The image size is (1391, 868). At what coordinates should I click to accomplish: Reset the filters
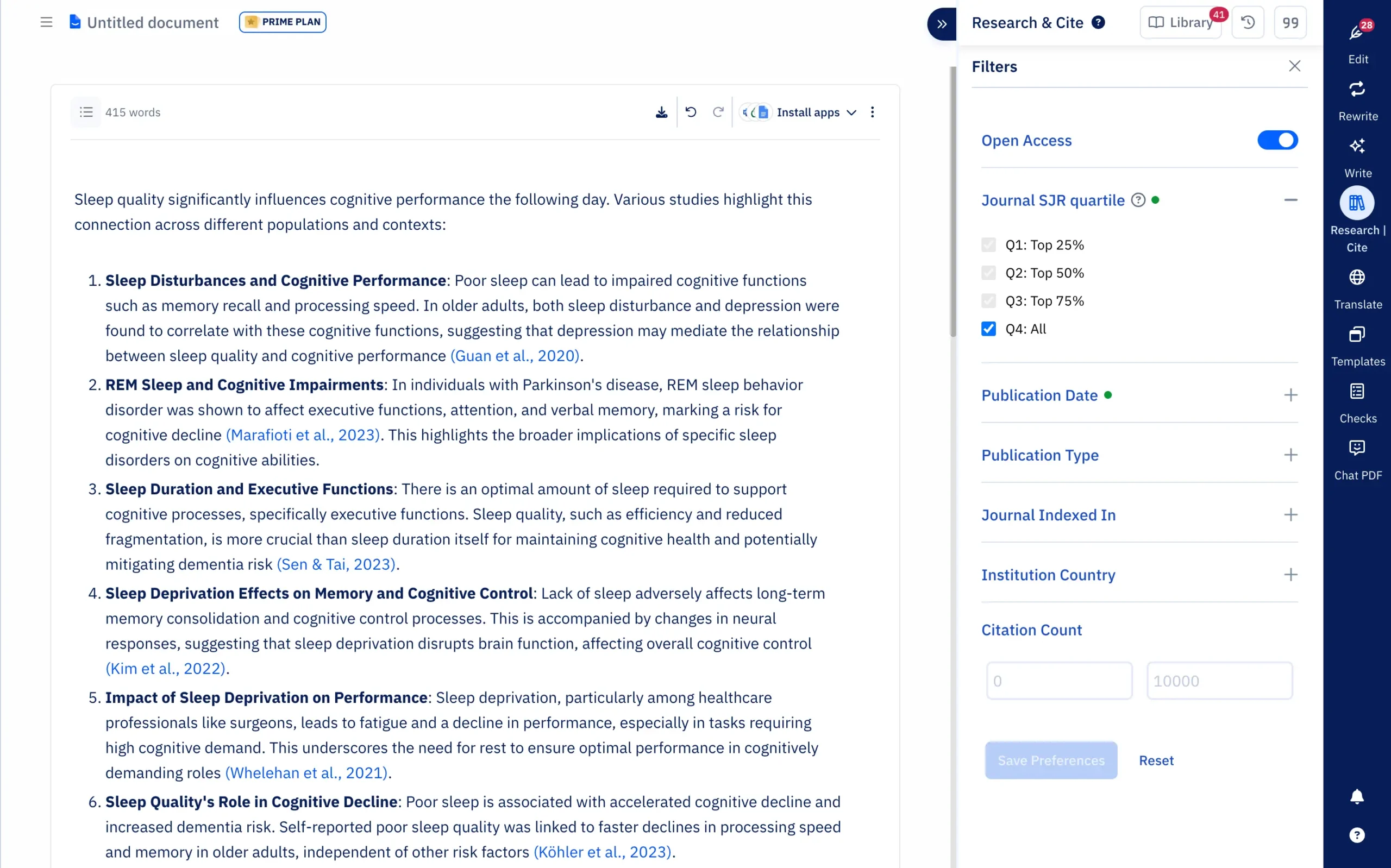(1156, 760)
